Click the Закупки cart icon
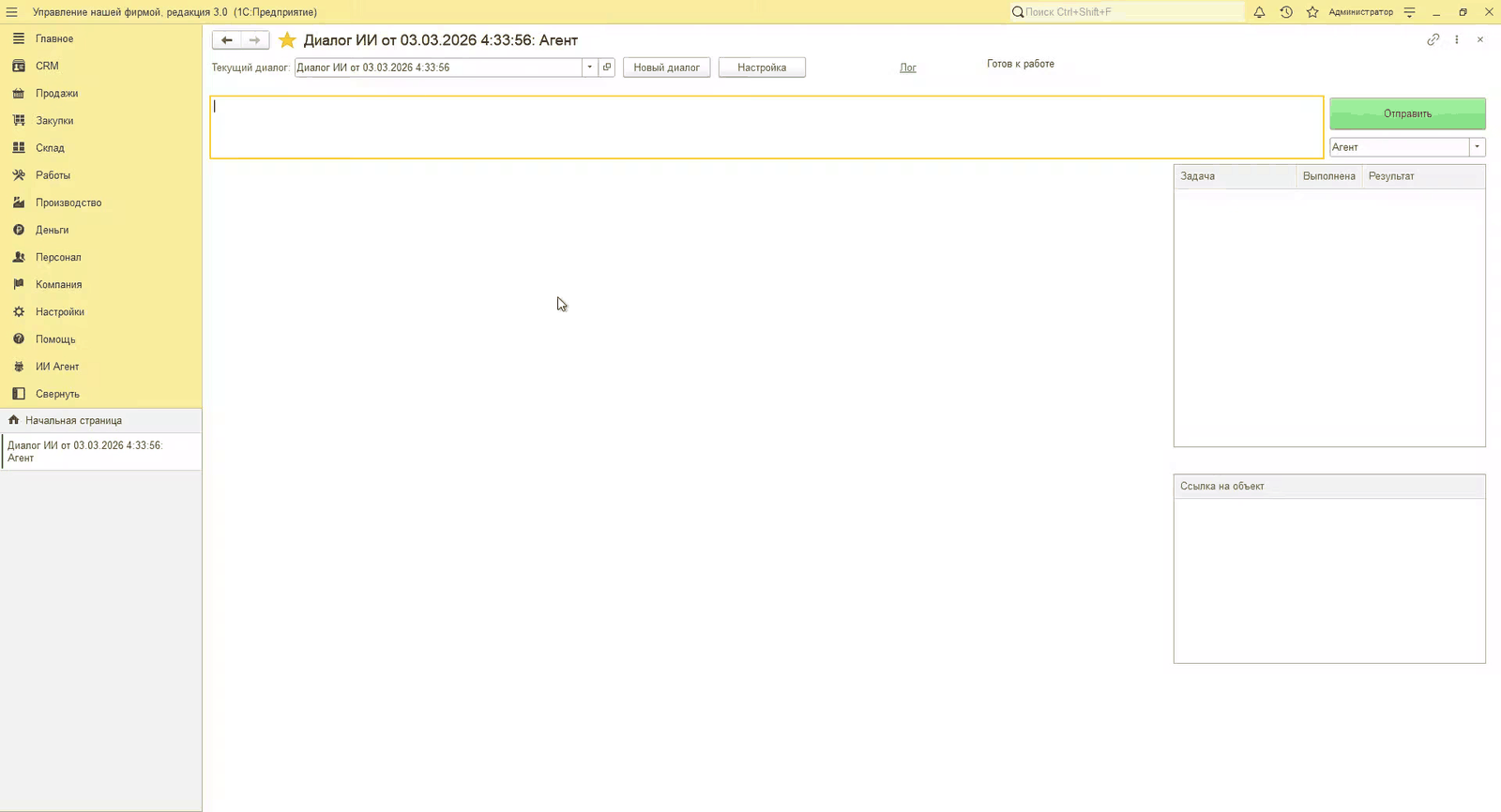This screenshot has height=812, width=1501. (19, 120)
